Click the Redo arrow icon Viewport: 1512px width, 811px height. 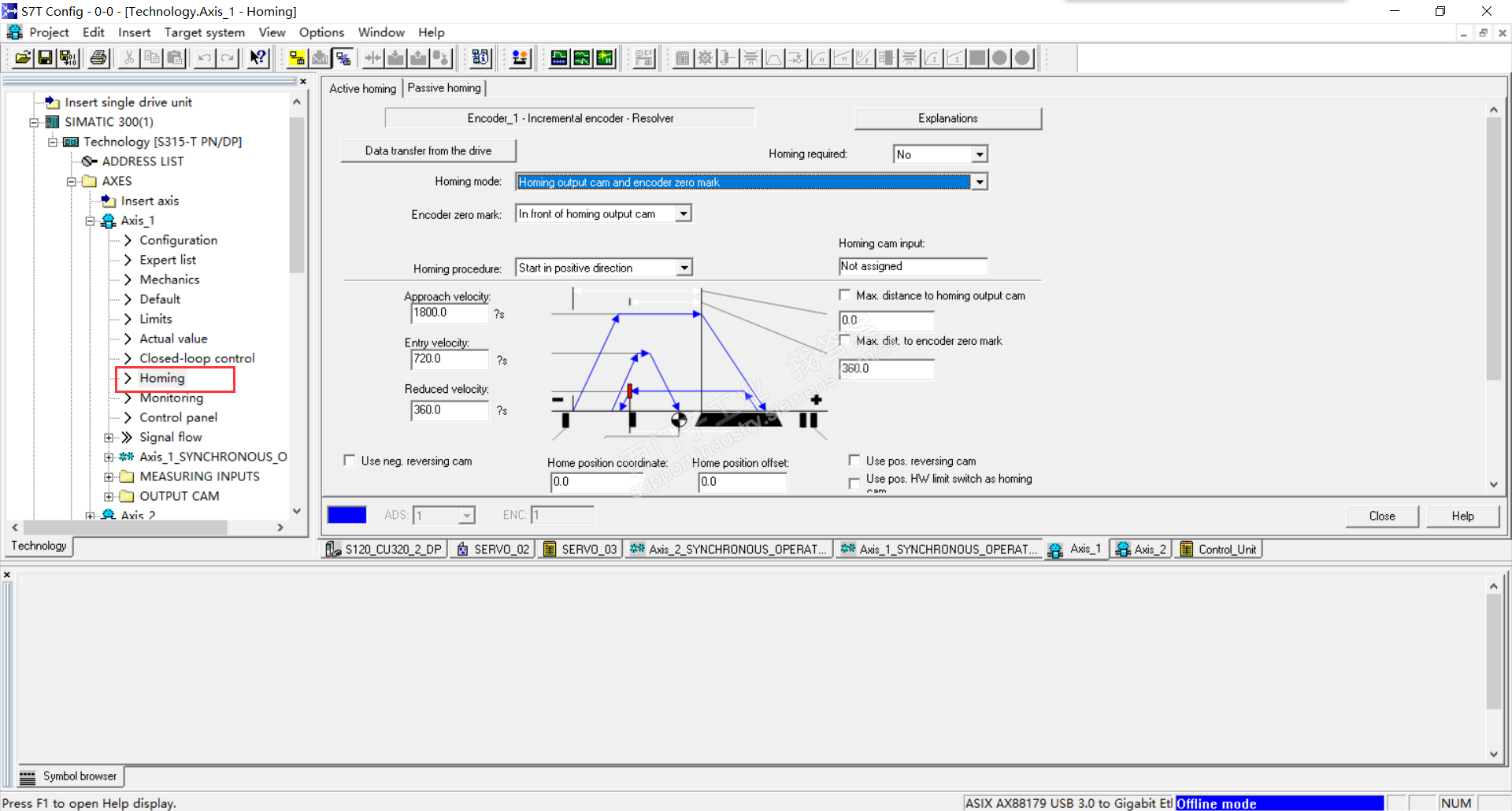coord(228,57)
